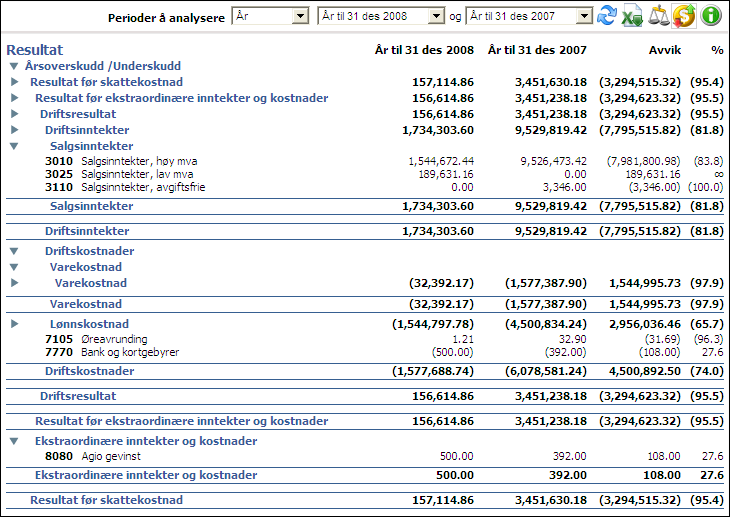730x517 pixels.
Task: Click Varekostnad total row label
Action: [x=86, y=304]
